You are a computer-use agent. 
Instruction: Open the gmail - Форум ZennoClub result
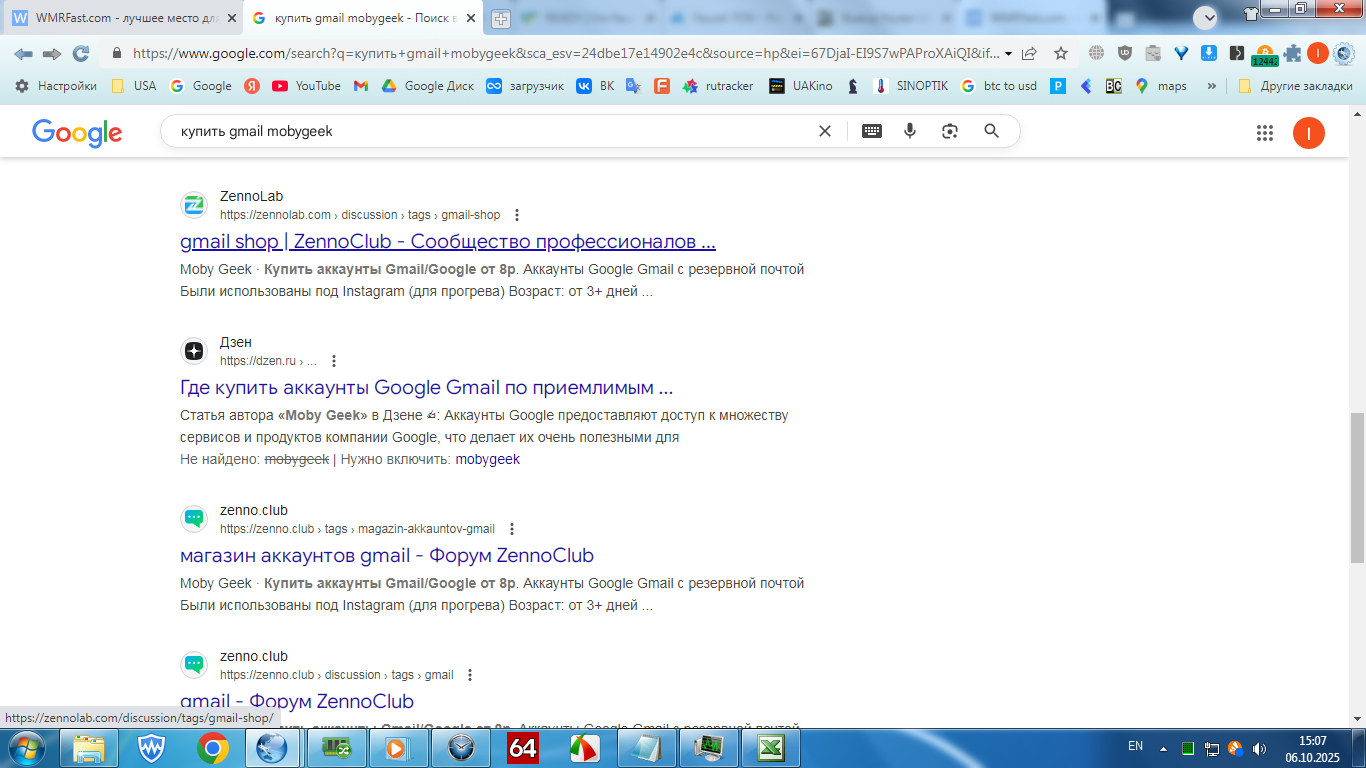(x=297, y=702)
